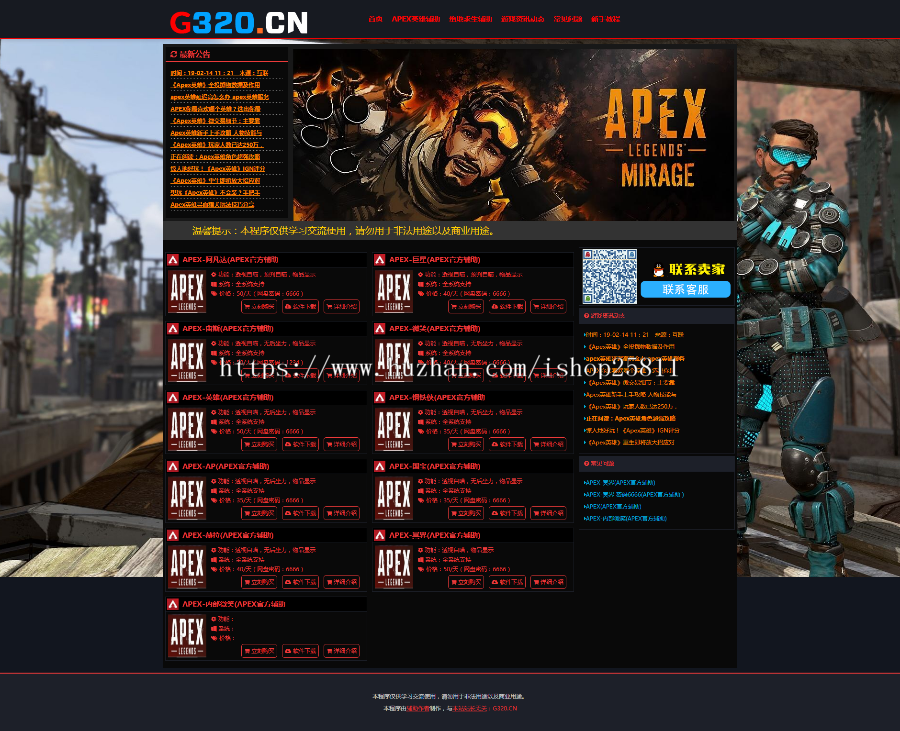
Task: Open the APEX-巨匠 product title link
Action: (435, 260)
